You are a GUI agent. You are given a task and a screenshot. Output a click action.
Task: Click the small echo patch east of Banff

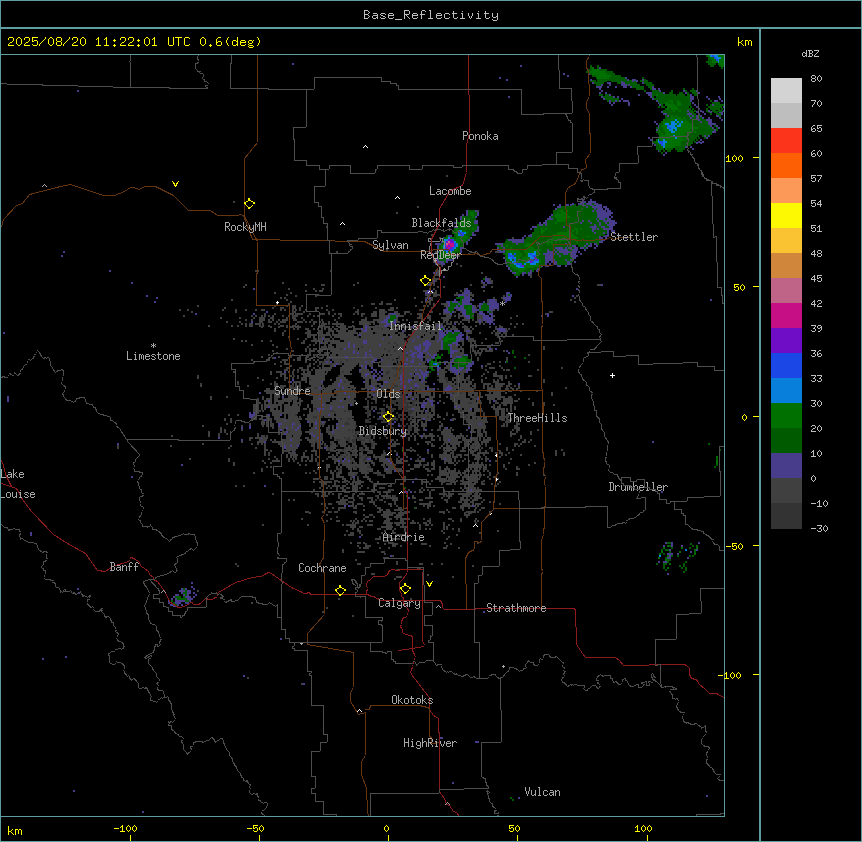click(x=183, y=596)
